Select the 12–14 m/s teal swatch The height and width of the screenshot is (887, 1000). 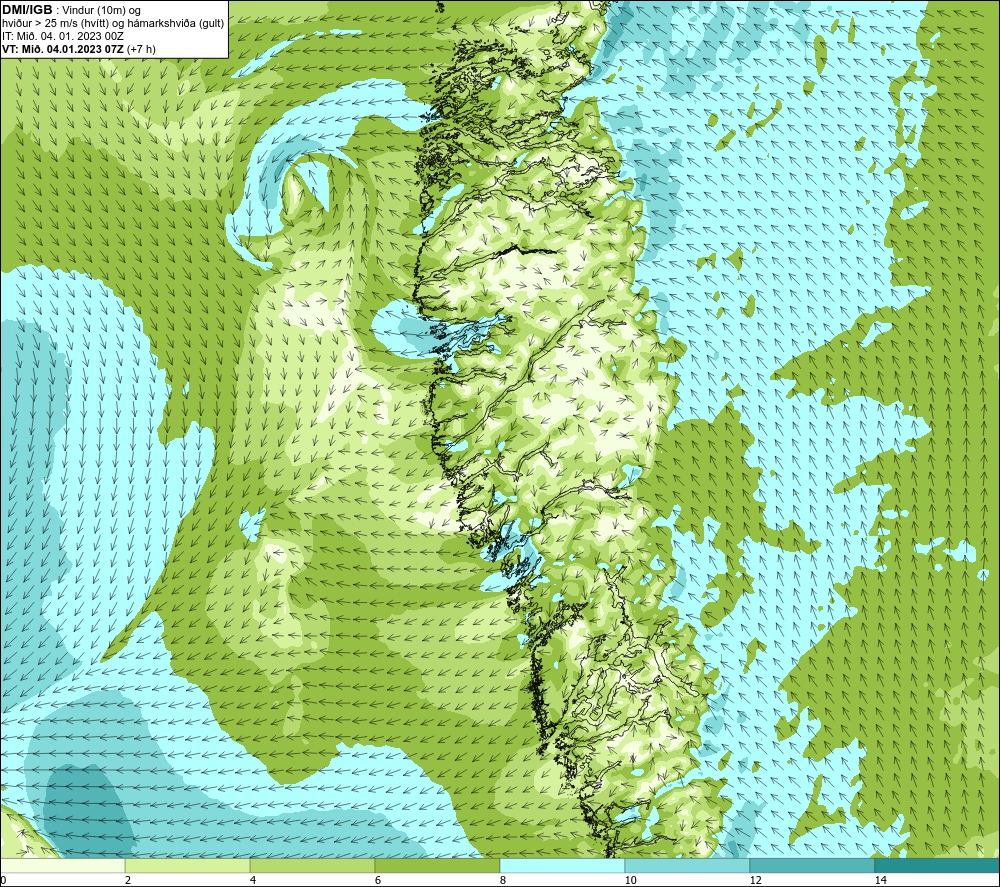(x=812, y=865)
